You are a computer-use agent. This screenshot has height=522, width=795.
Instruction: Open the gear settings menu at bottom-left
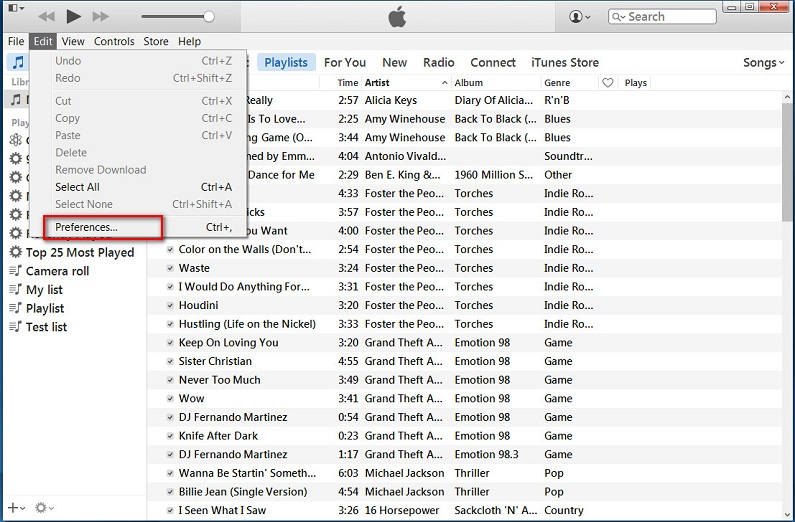click(x=44, y=507)
